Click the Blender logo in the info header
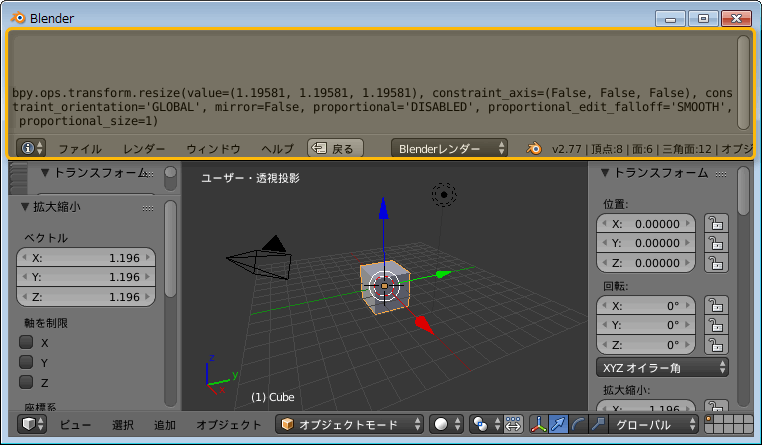762x445 pixels. click(x=534, y=149)
